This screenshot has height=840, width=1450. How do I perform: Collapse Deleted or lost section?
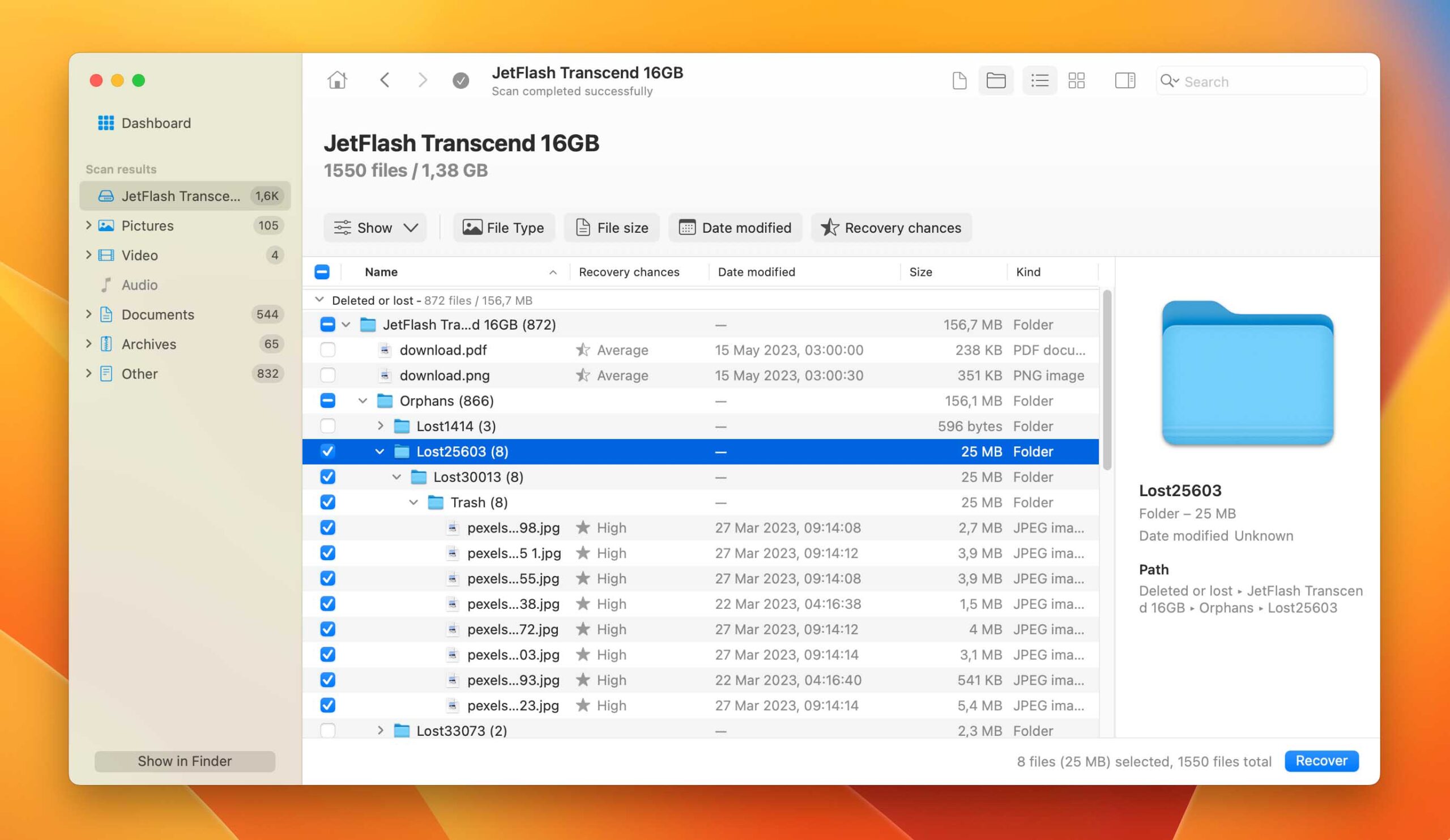click(x=319, y=300)
